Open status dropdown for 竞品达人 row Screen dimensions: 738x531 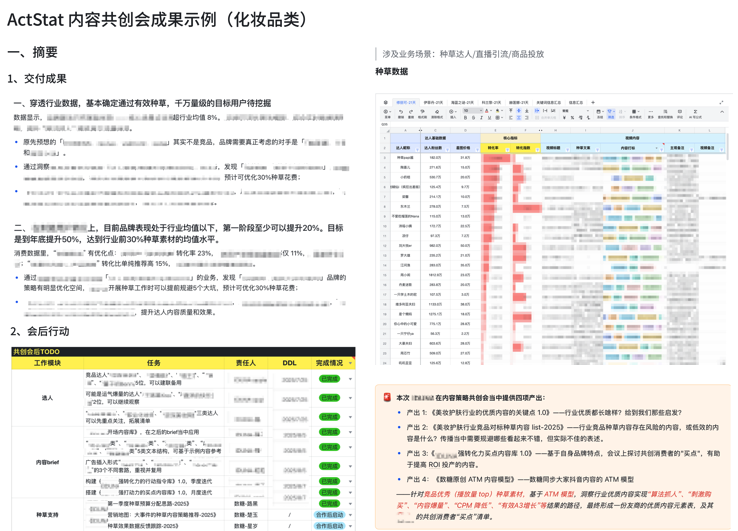tap(351, 379)
